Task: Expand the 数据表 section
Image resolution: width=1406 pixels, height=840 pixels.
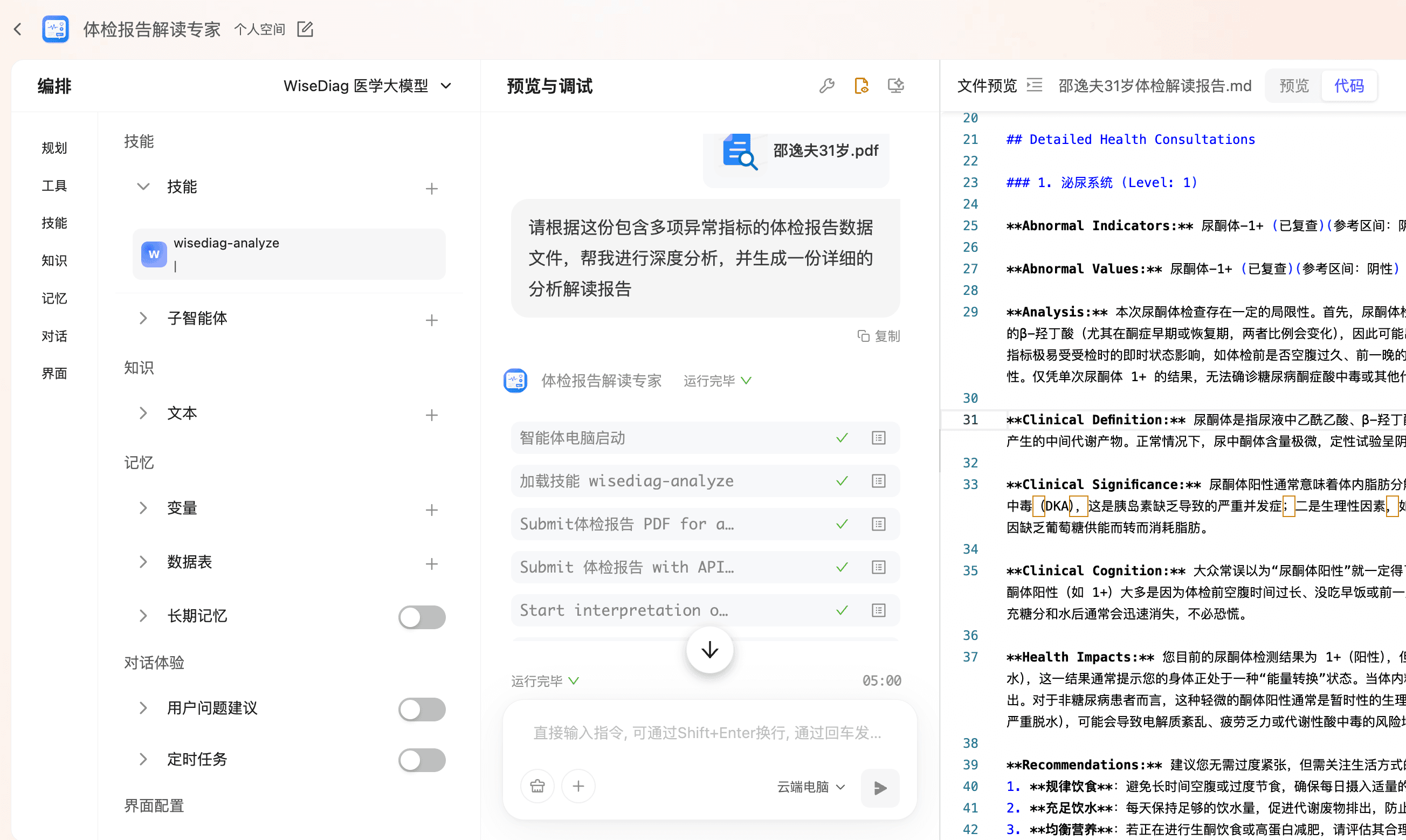Action: [143, 561]
